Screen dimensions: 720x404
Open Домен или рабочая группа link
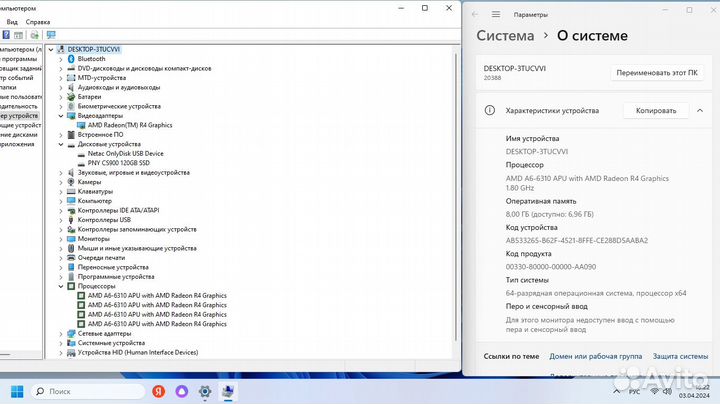click(x=596, y=356)
